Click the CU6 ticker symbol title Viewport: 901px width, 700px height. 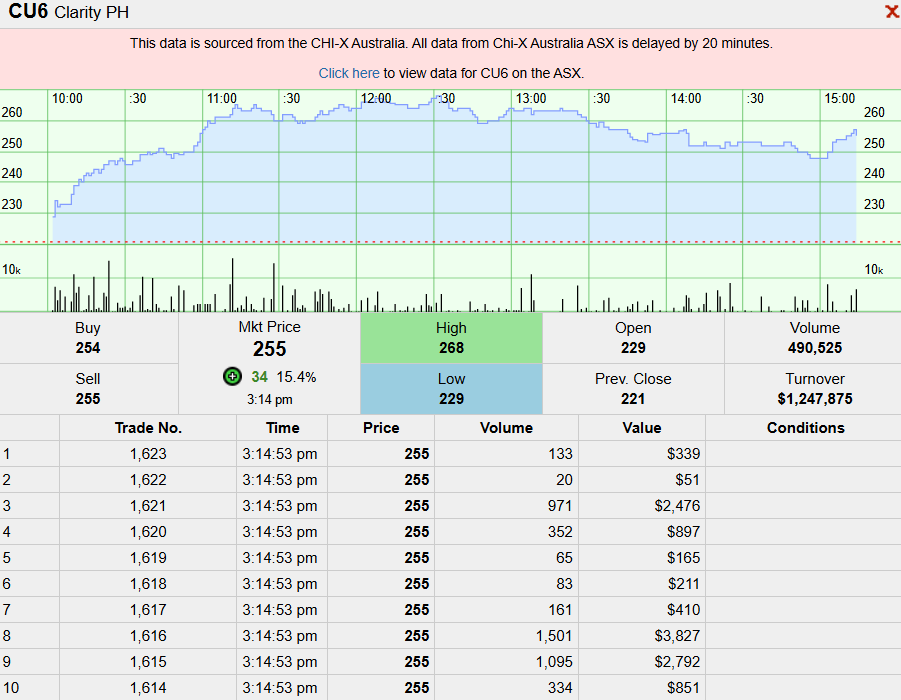[28, 11]
